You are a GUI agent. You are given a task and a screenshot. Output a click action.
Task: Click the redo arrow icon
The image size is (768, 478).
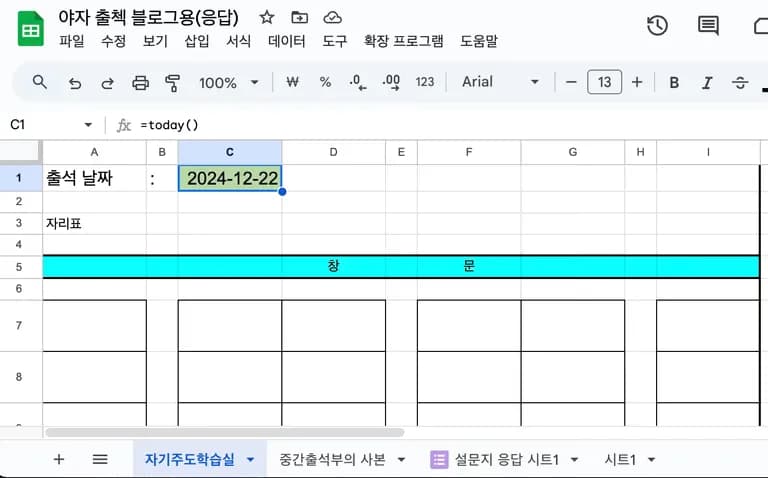(x=107, y=82)
